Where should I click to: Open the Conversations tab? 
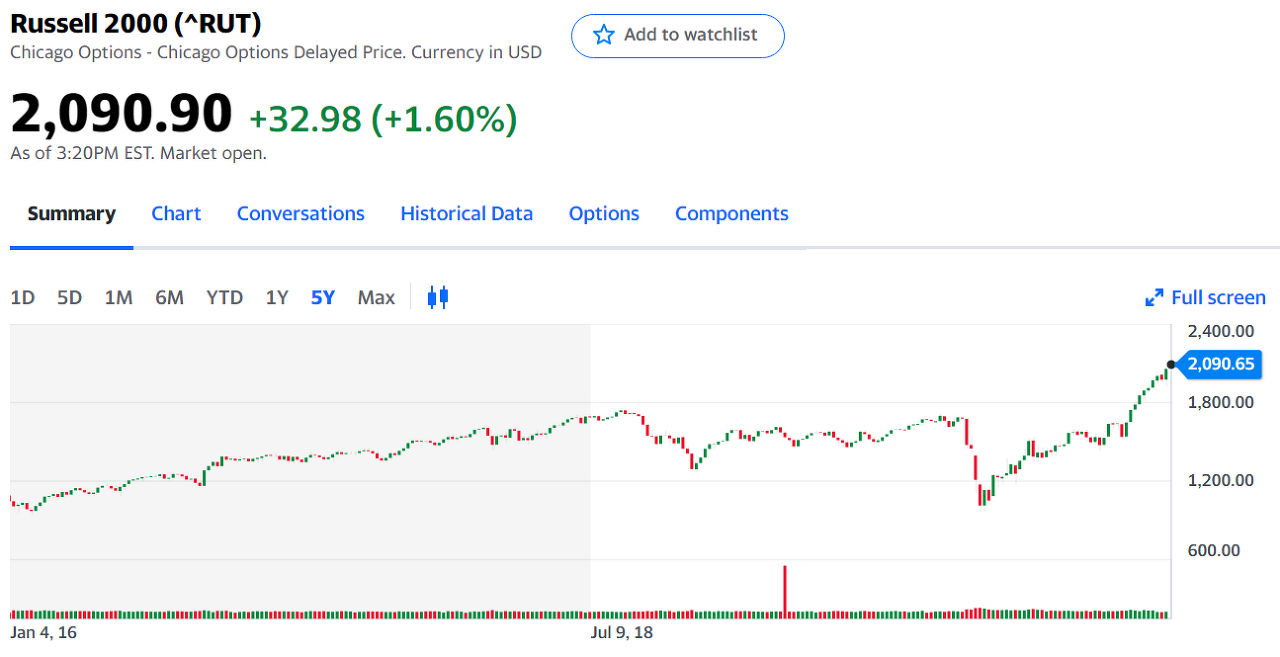coord(301,214)
